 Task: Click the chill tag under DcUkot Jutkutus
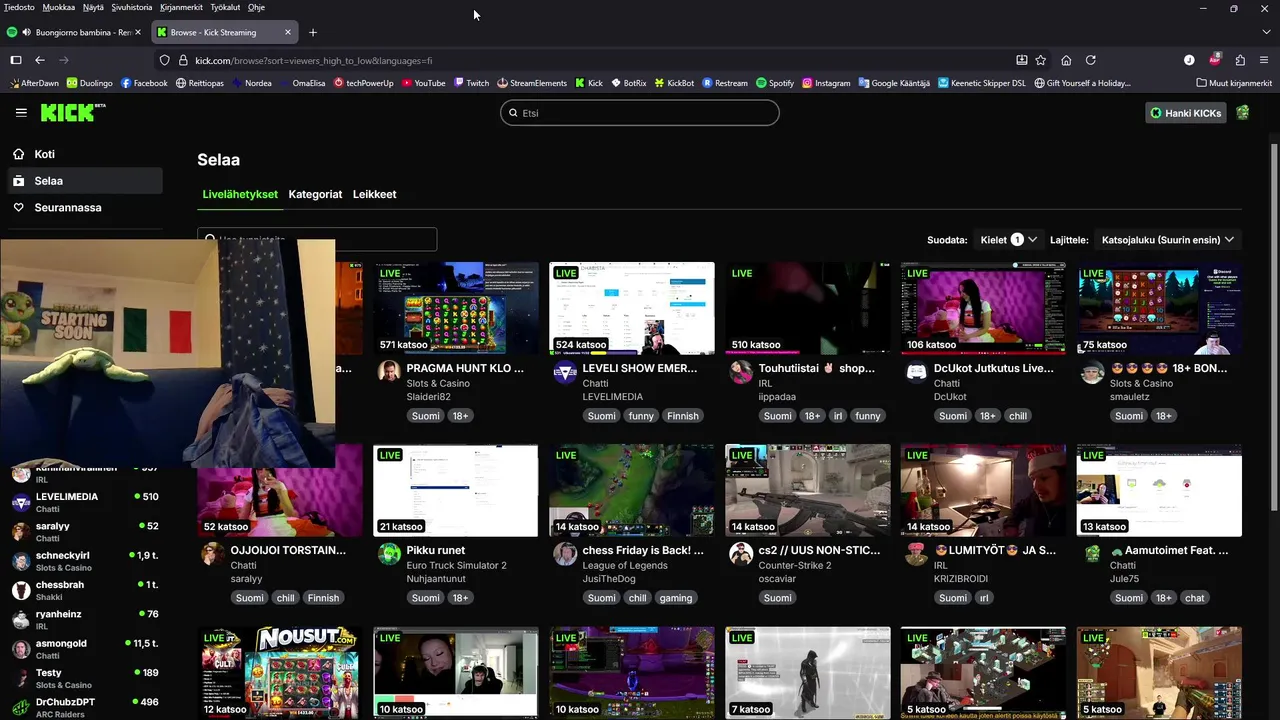coord(1018,416)
